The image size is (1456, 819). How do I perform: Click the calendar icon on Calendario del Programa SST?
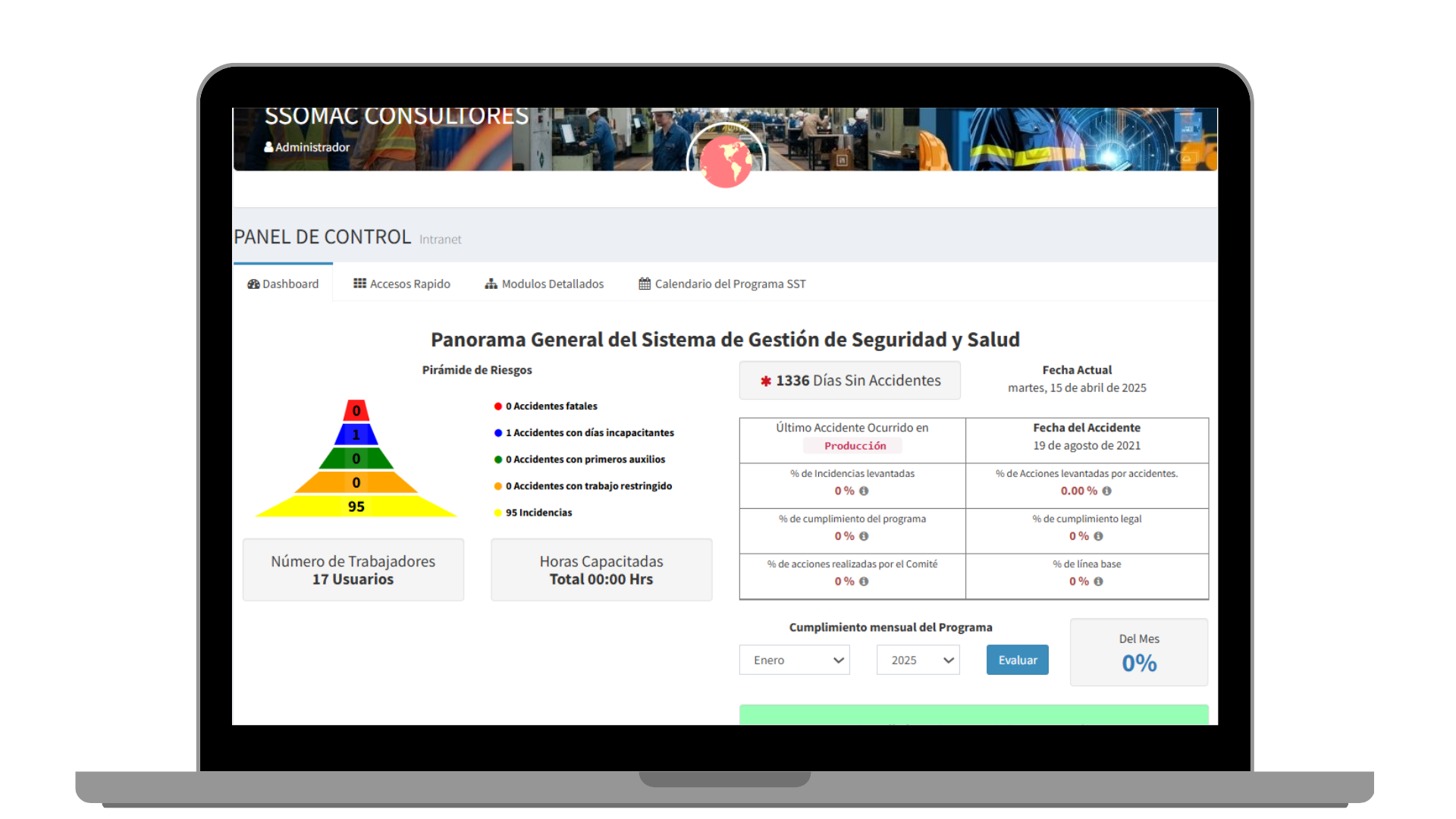(x=643, y=283)
